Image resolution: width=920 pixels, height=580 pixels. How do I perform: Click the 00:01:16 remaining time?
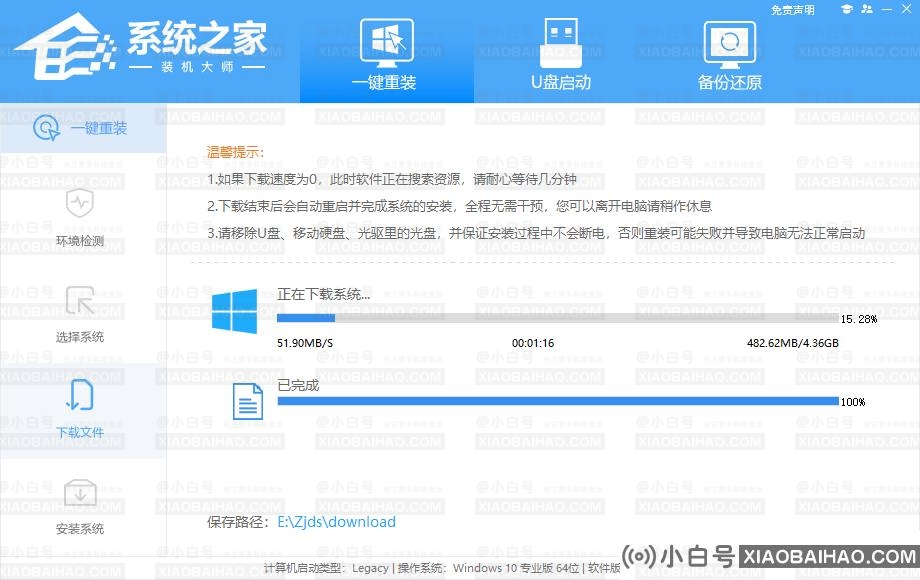click(533, 343)
